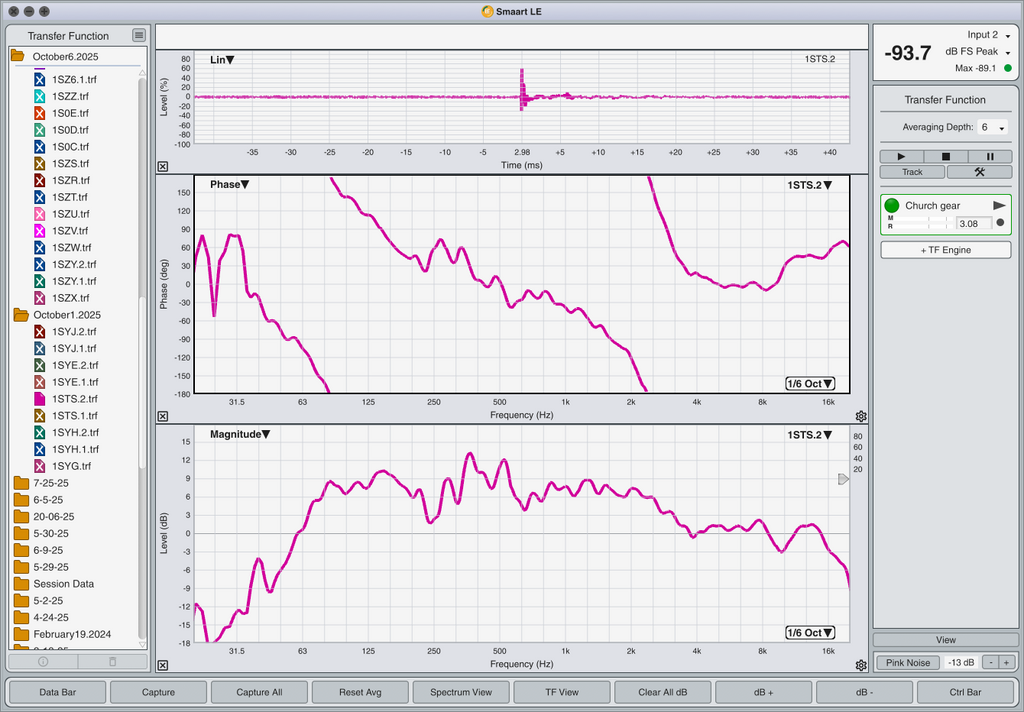Close the impulse response plot pane
Screen dimensions: 1024x712
pyautogui.click(x=163, y=167)
